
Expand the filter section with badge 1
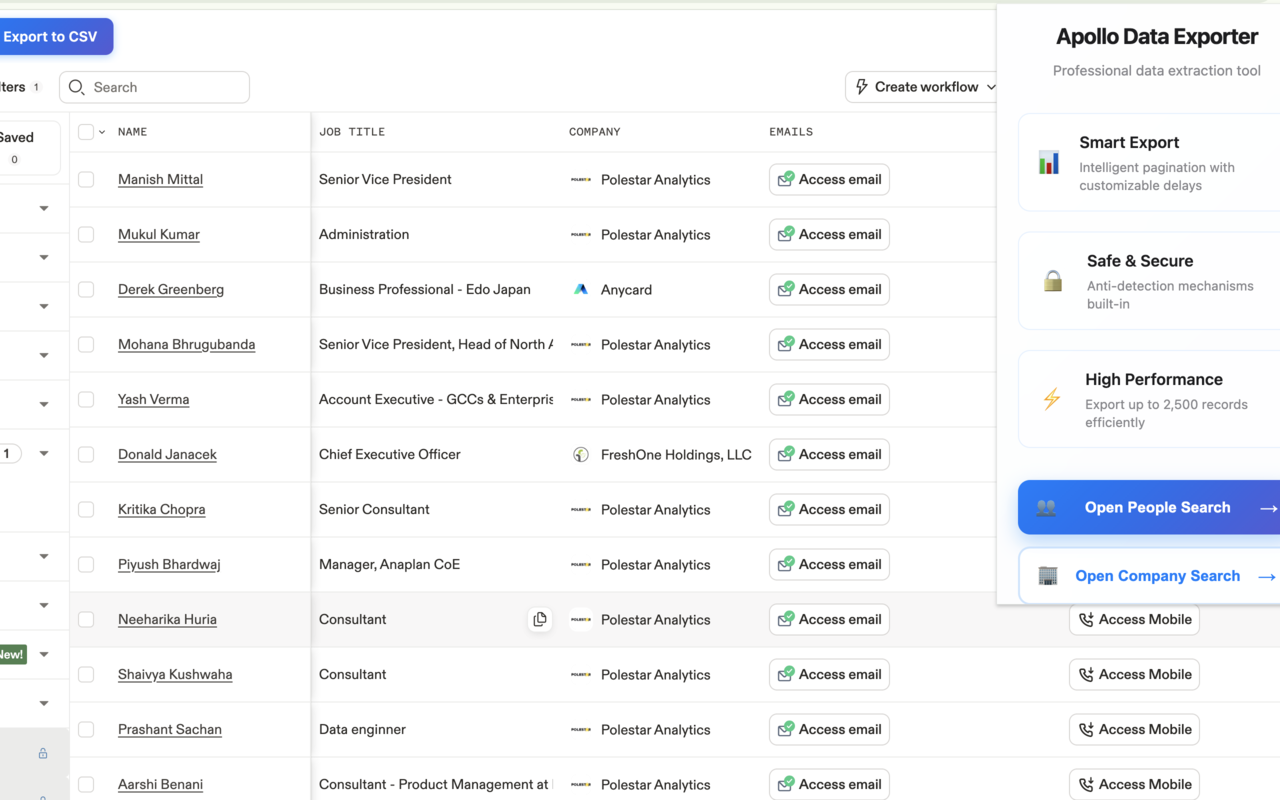(x=44, y=454)
